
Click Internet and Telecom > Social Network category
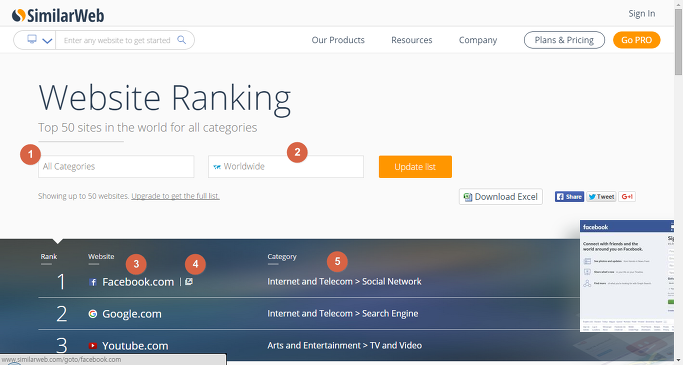point(344,281)
